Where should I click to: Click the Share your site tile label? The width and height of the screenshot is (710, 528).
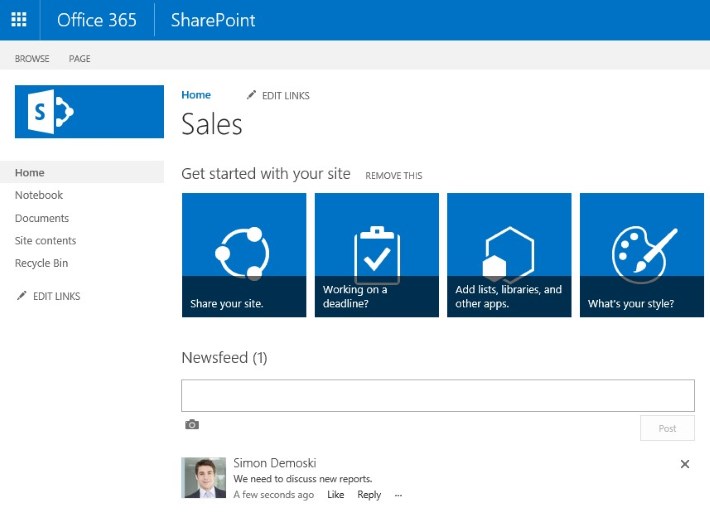click(226, 303)
